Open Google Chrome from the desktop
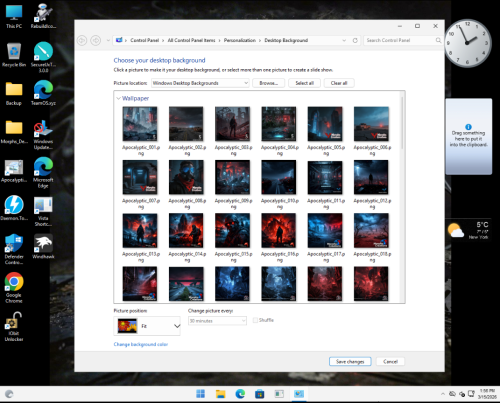Viewport: 500px width, 403px height. point(14,287)
